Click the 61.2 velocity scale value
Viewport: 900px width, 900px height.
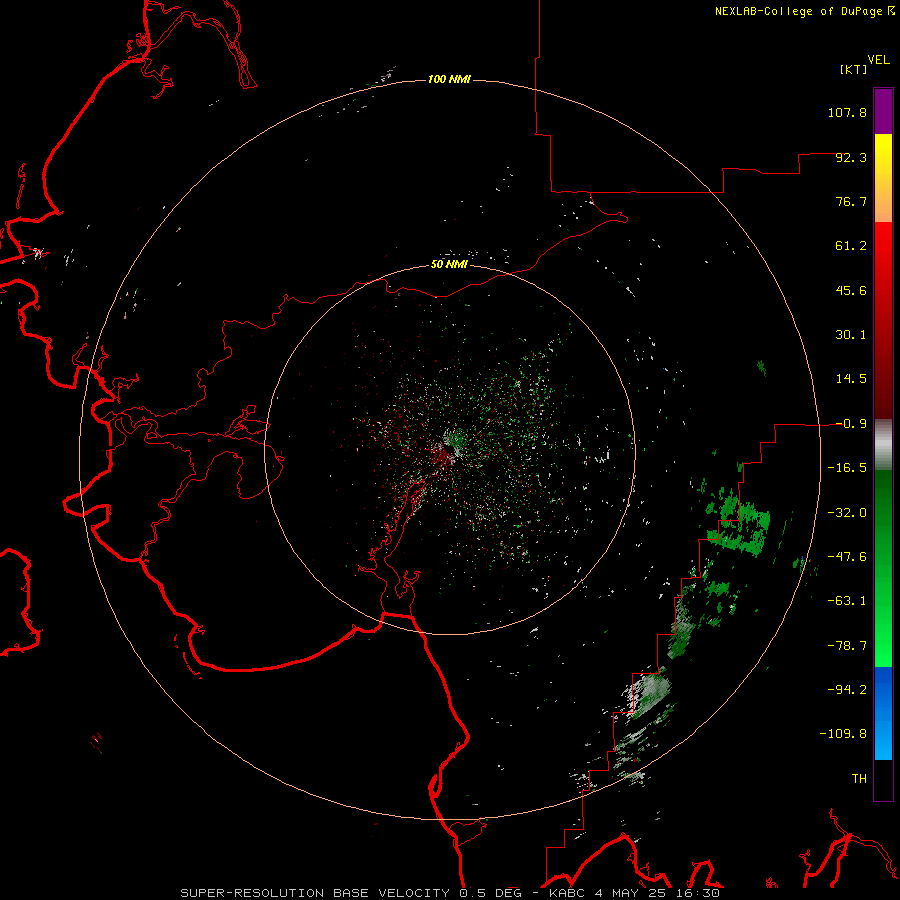[x=851, y=246]
